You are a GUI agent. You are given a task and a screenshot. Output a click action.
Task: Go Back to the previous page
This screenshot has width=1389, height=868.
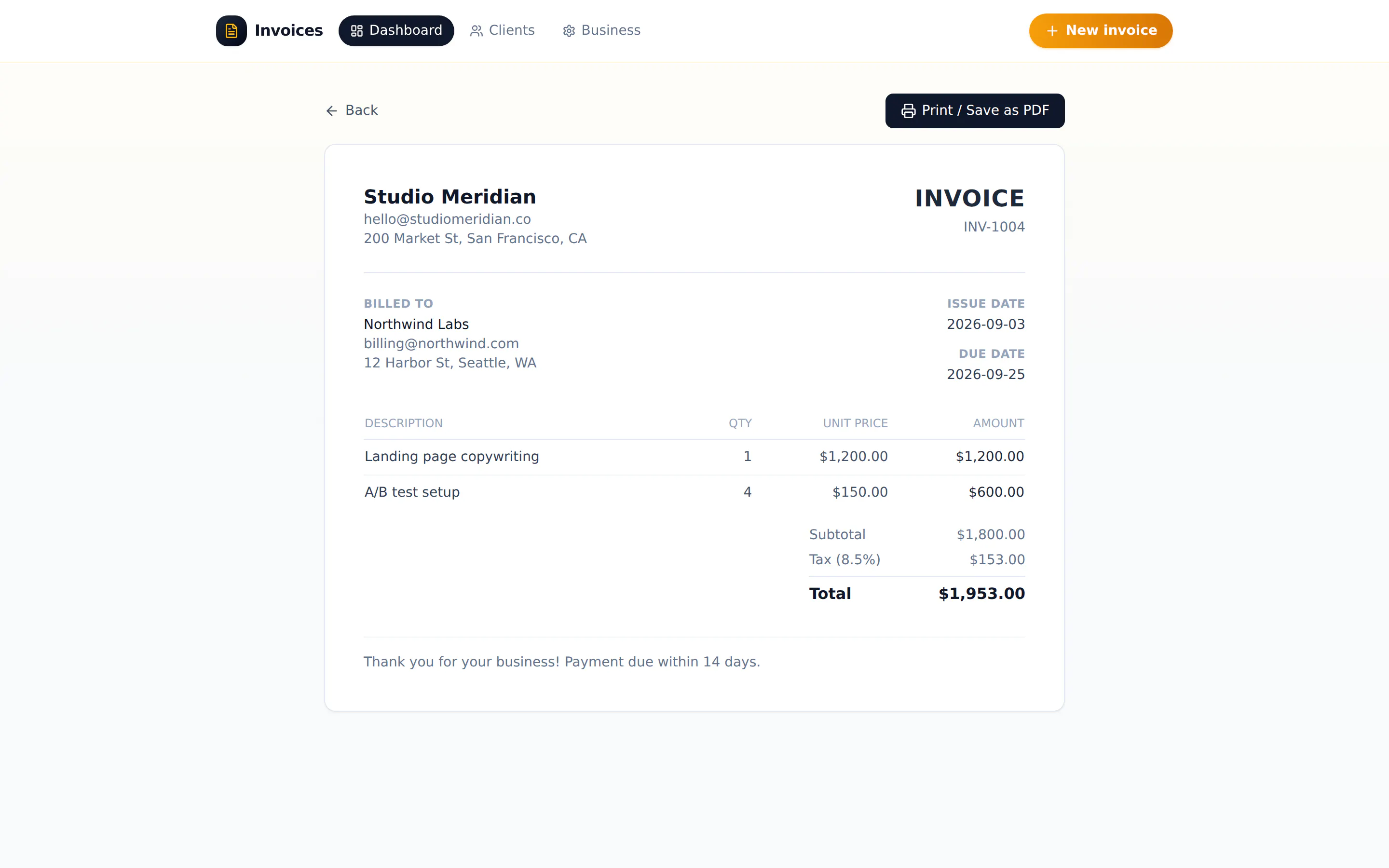coord(351,110)
